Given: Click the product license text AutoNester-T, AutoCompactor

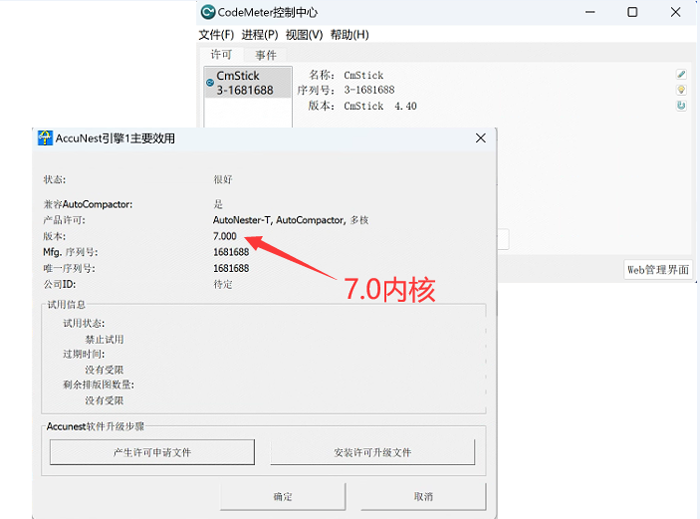Looking at the screenshot, I should click(279, 220).
